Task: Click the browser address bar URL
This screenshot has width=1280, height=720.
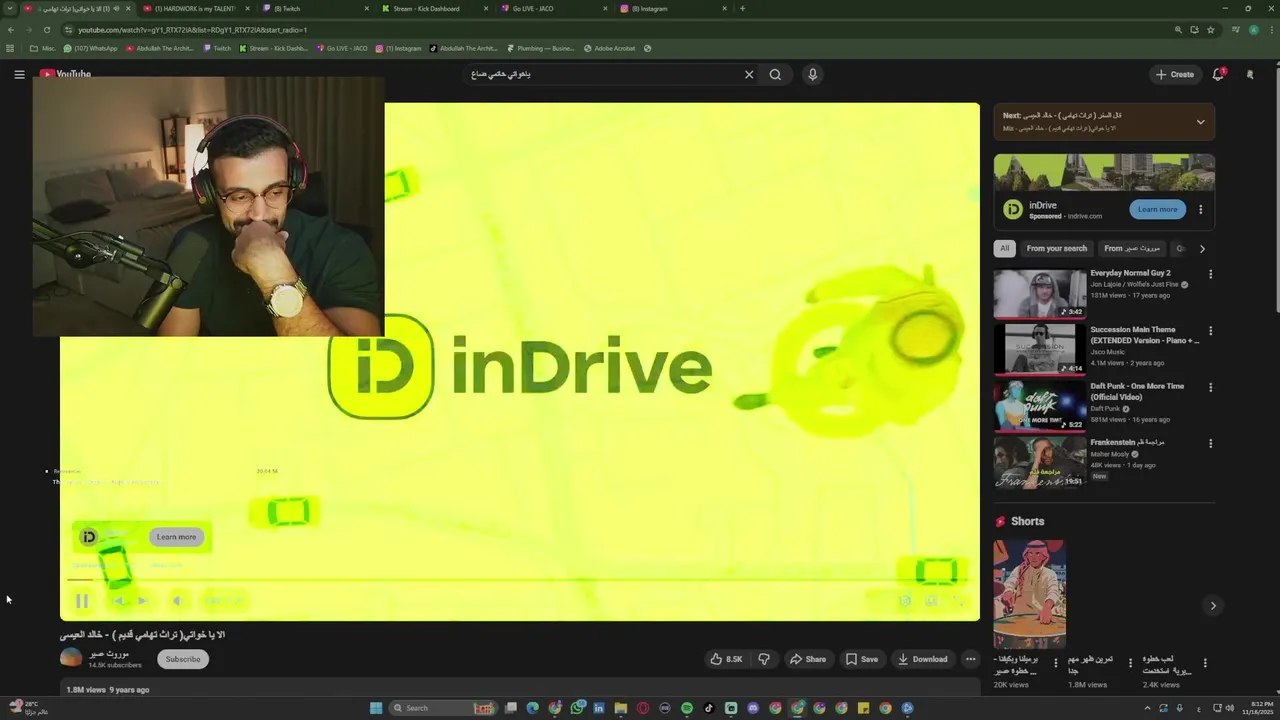Action: (x=193, y=30)
